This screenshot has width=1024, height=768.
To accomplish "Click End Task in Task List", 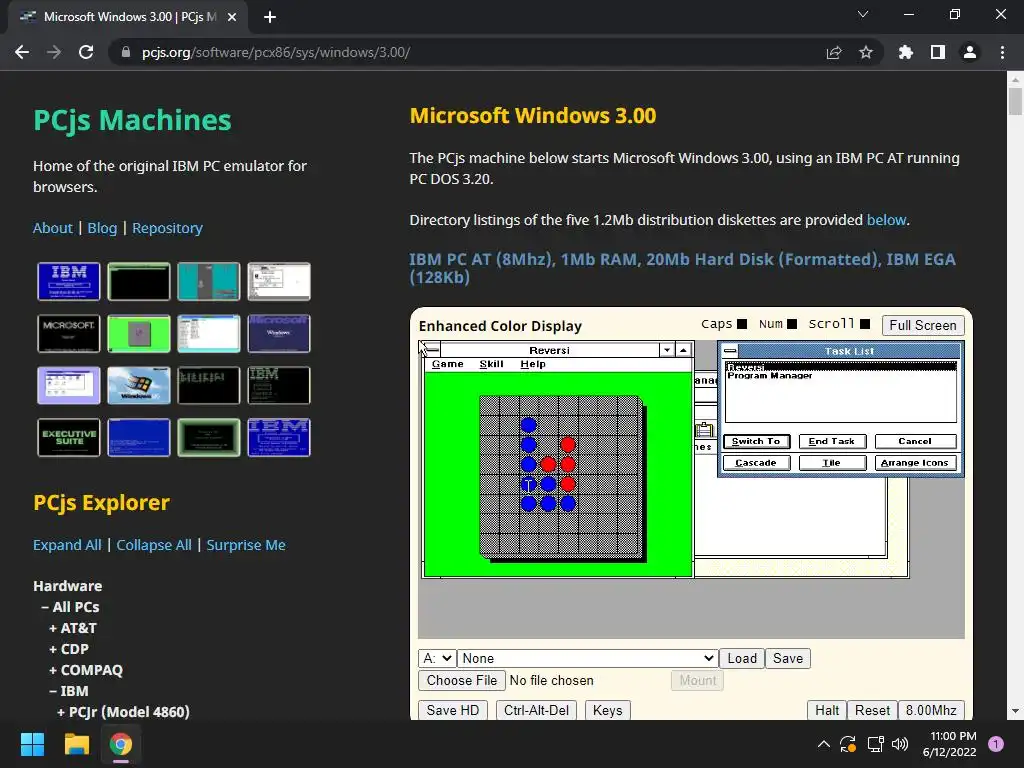I will [831, 441].
